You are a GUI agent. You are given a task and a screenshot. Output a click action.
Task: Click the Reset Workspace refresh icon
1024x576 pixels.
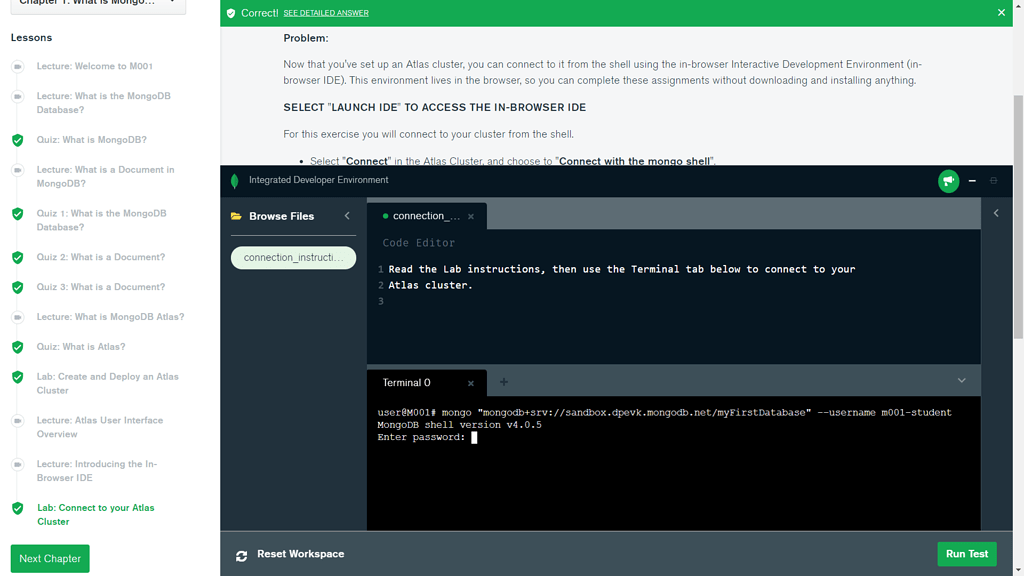coord(242,554)
